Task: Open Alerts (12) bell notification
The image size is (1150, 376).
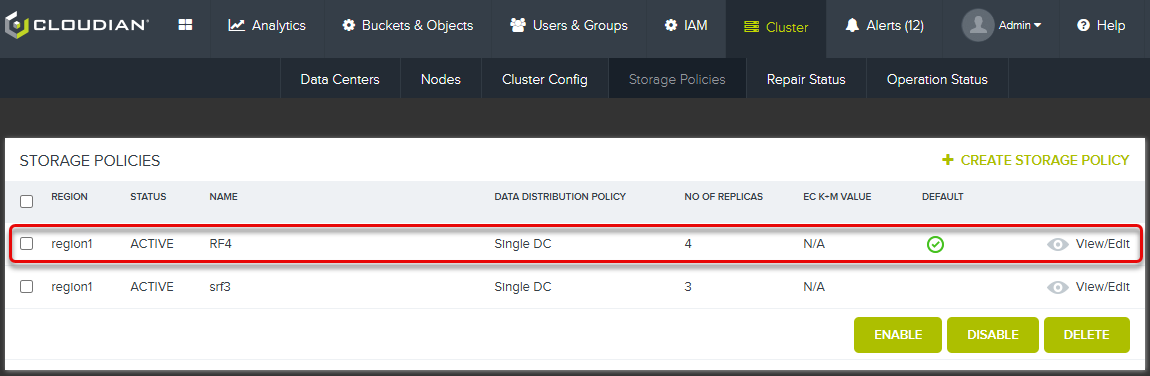Action: pyautogui.click(x=884, y=26)
